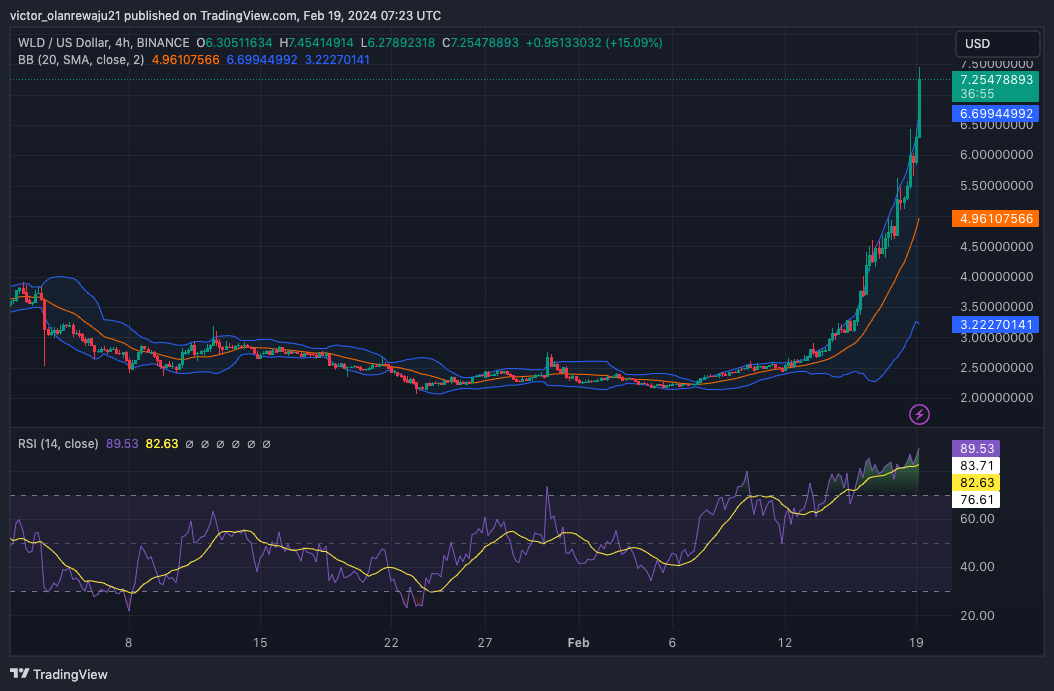Click the white 76.61 label on the RSI axis
Image resolution: width=1054 pixels, height=691 pixels.
pyautogui.click(x=976, y=499)
